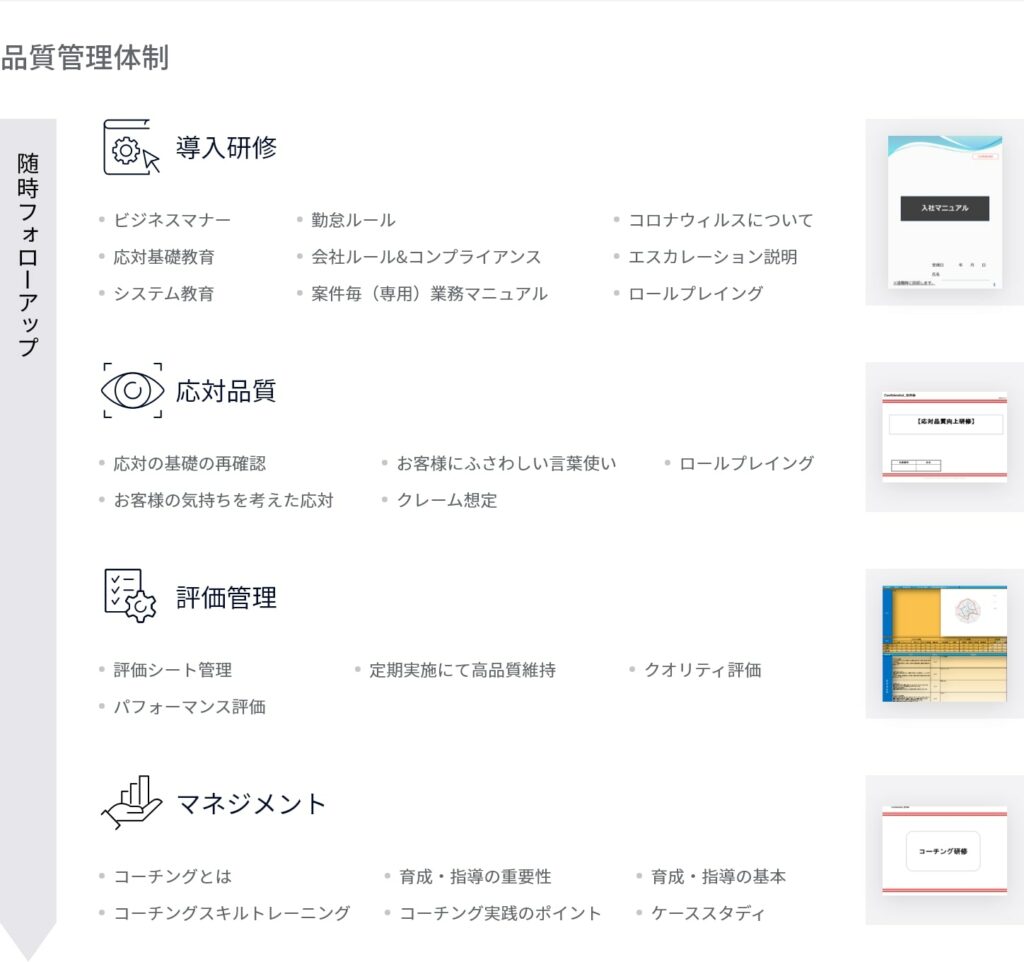Open the evaluation sheet spreadsheet thumbnail
1024x962 pixels.
944,643
